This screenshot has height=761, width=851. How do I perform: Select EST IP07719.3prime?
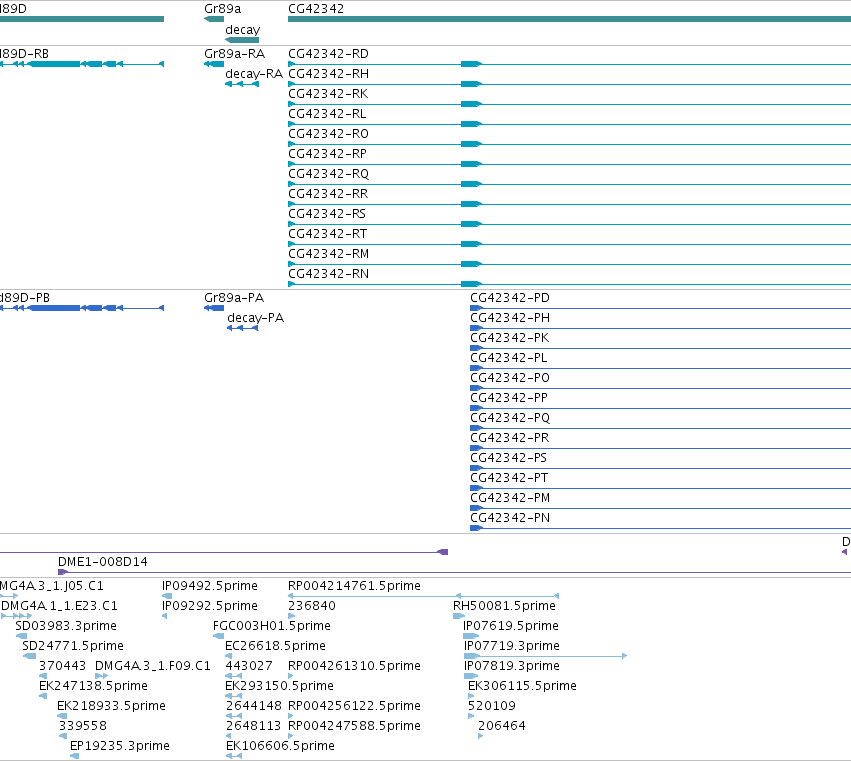511,646
